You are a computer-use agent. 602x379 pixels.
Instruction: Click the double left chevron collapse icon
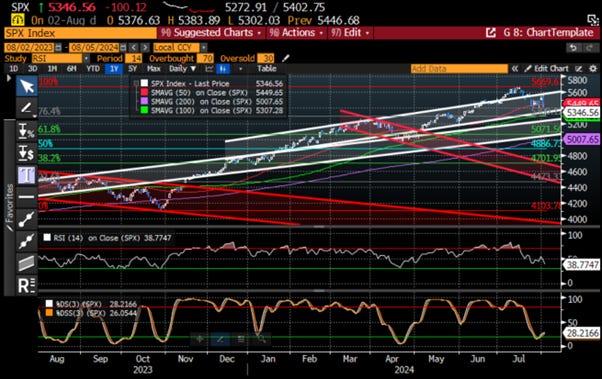point(515,69)
